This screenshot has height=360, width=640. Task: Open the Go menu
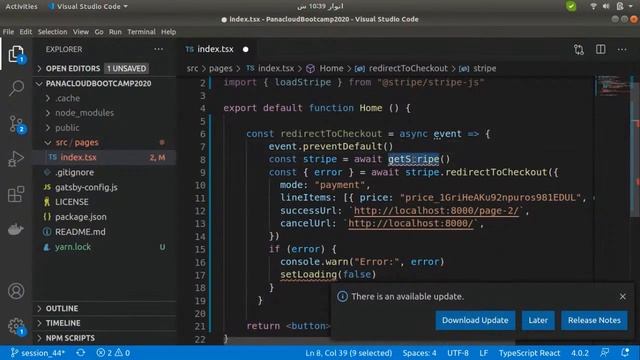pyautogui.click(x=99, y=32)
